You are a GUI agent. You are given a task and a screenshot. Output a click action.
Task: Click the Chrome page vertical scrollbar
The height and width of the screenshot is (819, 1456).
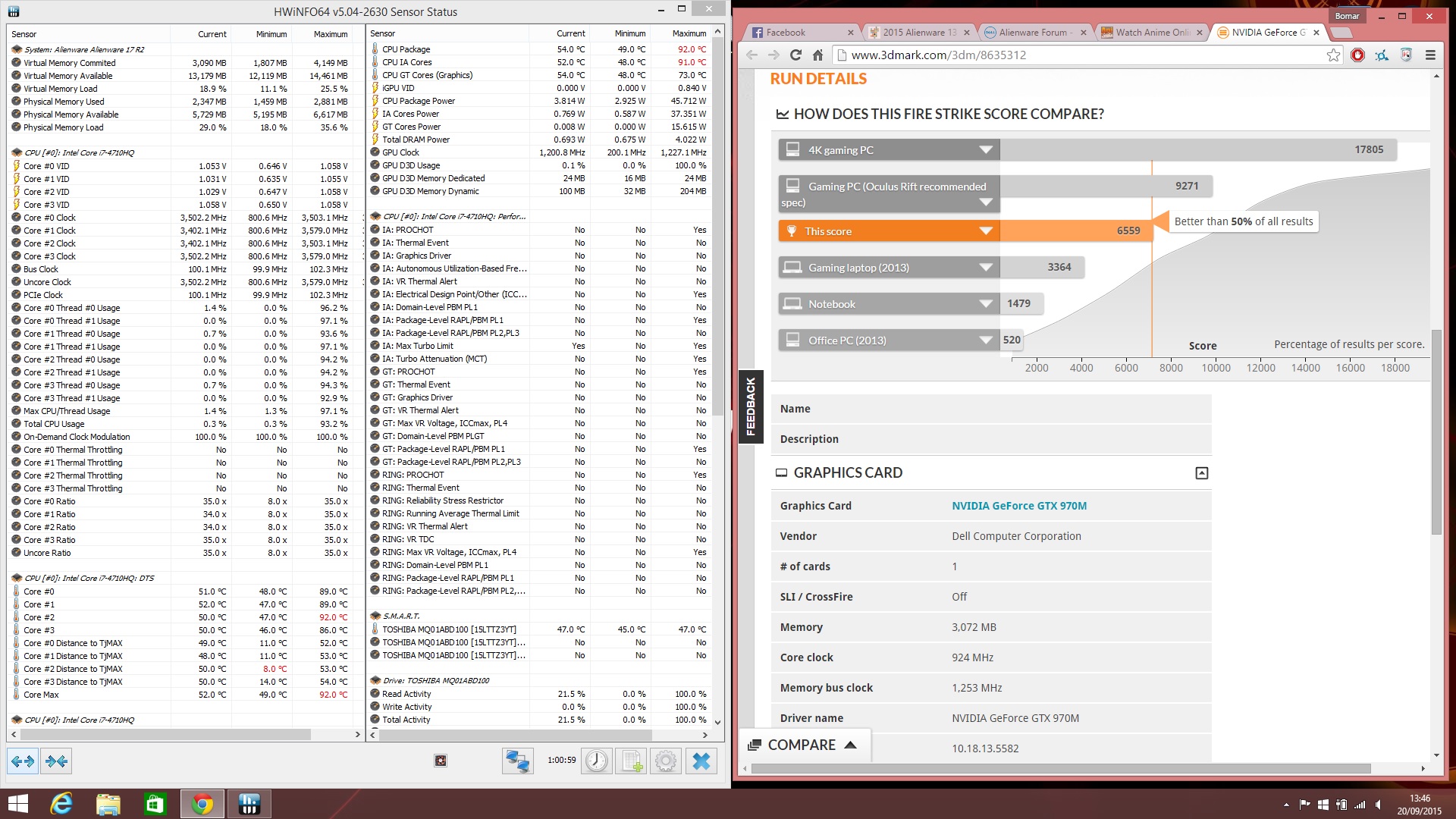pyautogui.click(x=1436, y=432)
